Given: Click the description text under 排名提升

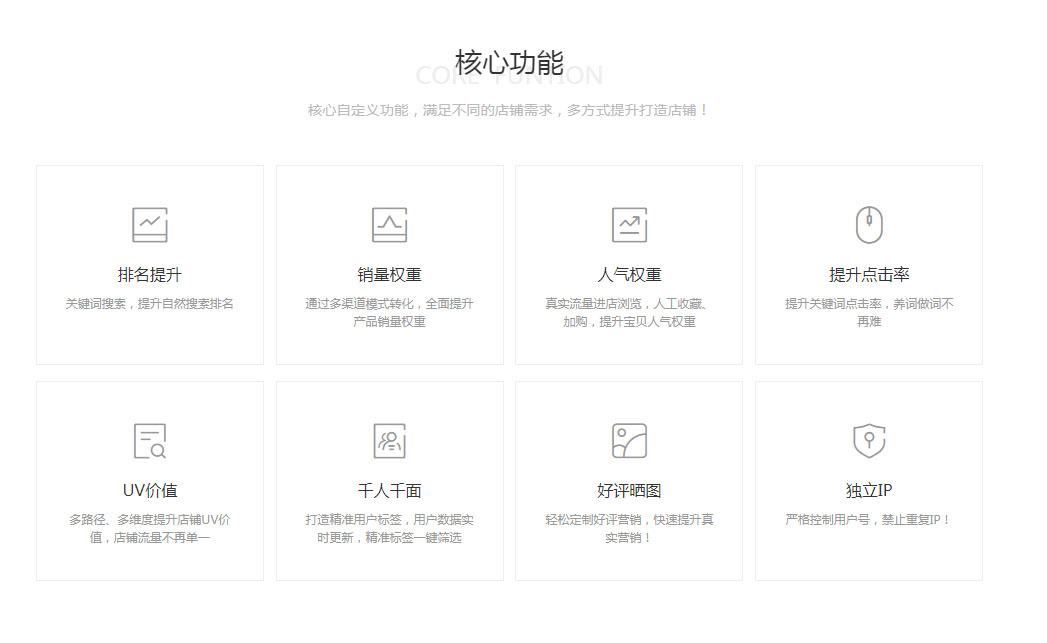Looking at the screenshot, I should coord(150,304).
